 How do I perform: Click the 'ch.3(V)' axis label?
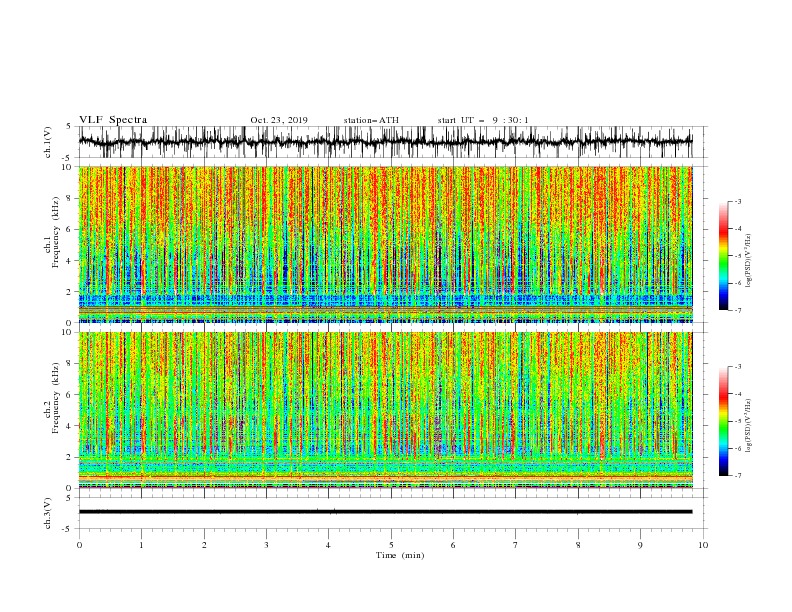coord(48,513)
